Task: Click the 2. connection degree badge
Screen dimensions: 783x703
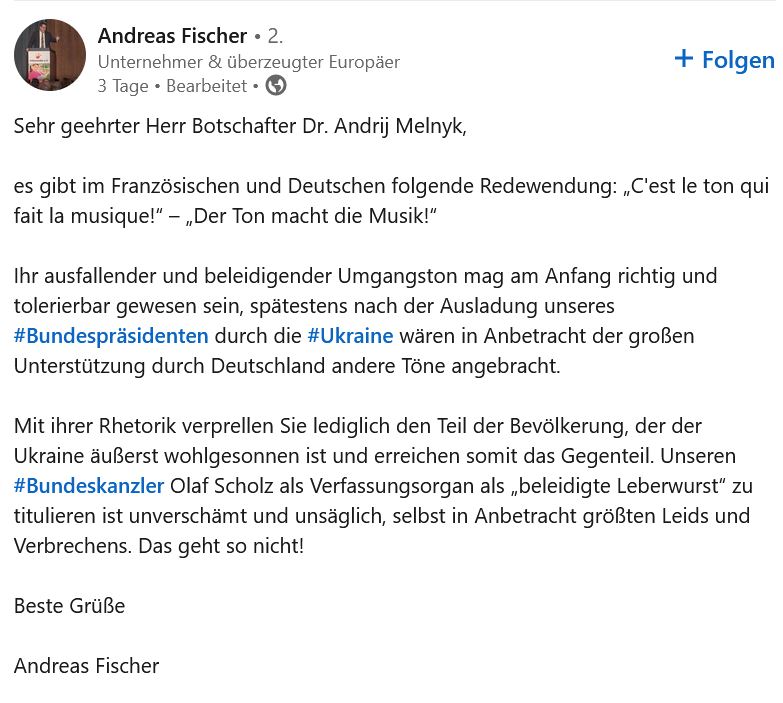Action: click(x=275, y=36)
